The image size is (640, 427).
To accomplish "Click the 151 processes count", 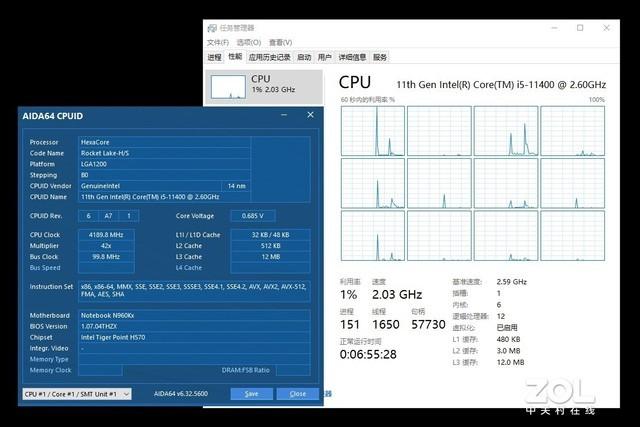I will point(350,325).
